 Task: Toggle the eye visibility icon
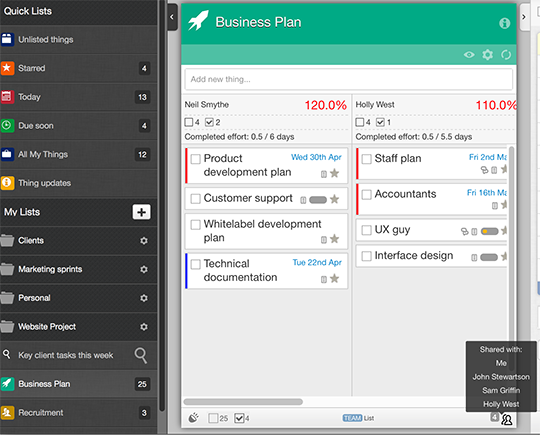coord(469,54)
